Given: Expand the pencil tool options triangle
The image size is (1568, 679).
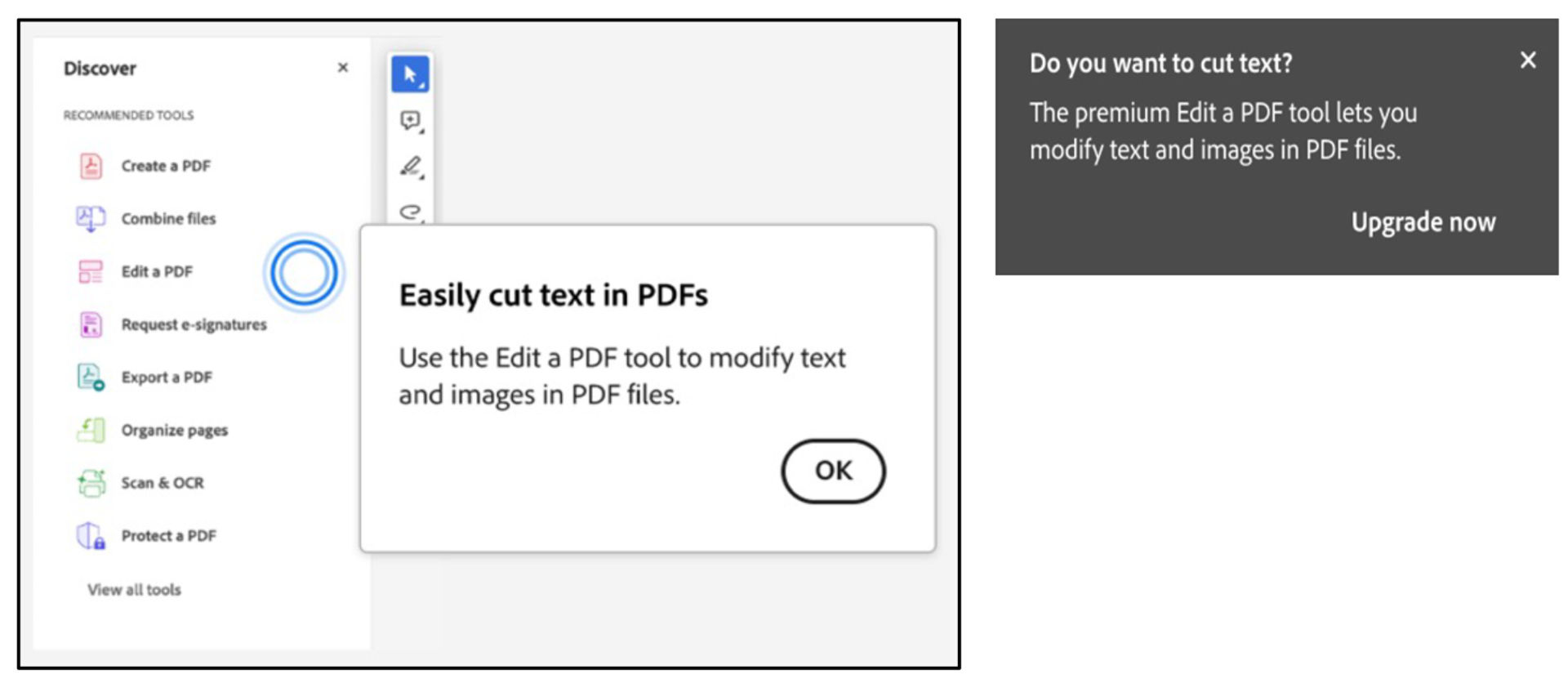Looking at the screenshot, I should click(x=421, y=178).
